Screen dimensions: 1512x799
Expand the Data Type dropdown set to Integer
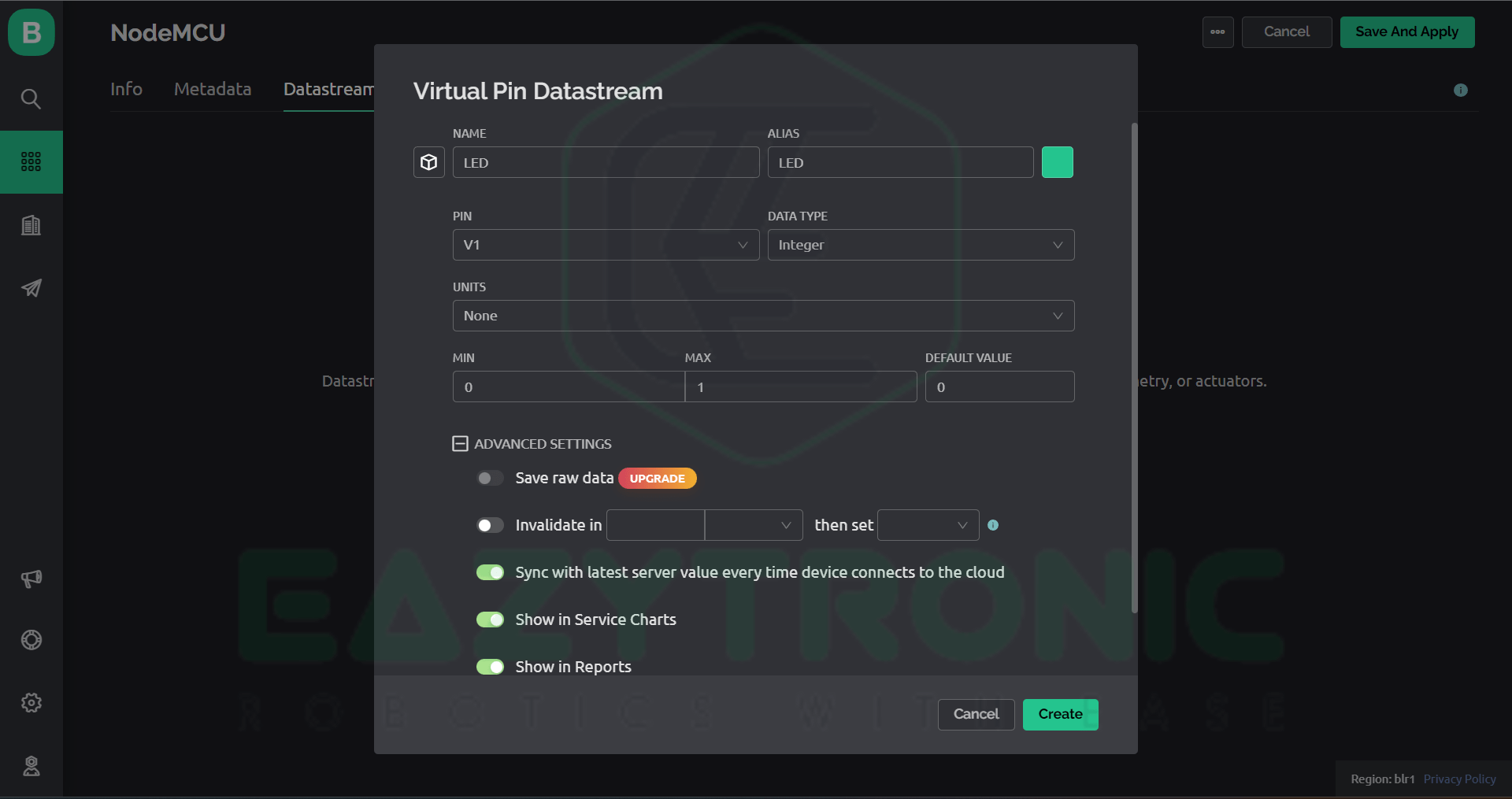920,245
